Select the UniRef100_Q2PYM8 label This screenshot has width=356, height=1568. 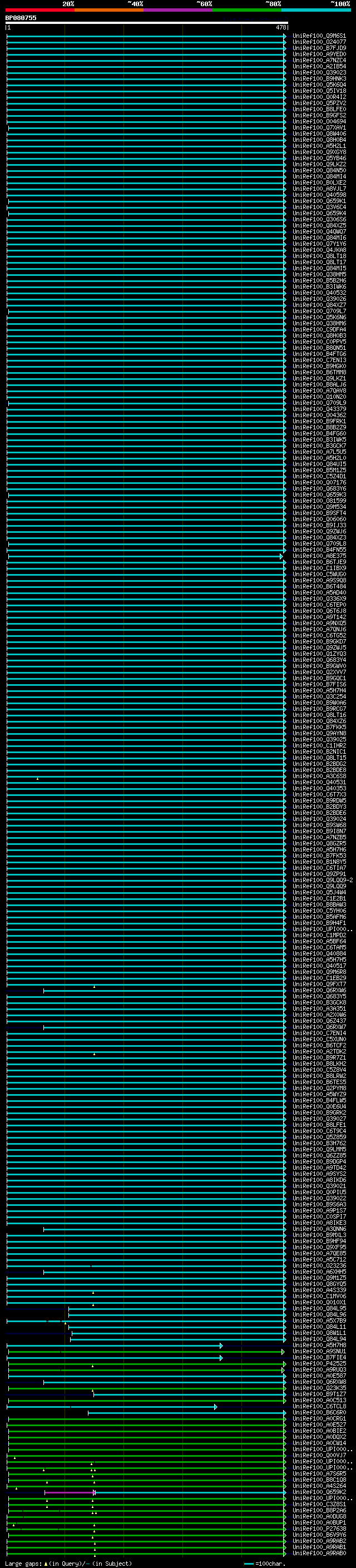(319, 1088)
